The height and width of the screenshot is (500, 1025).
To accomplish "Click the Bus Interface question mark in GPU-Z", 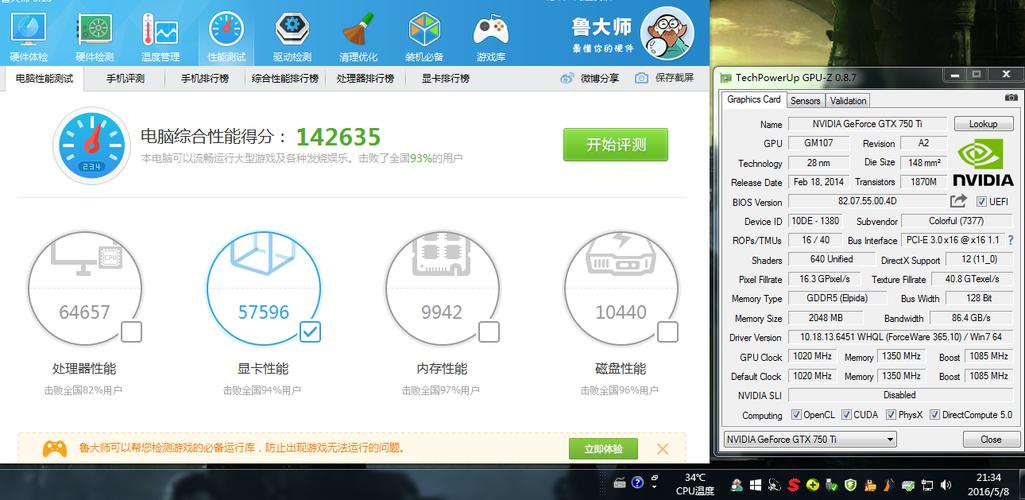I will (1011, 241).
